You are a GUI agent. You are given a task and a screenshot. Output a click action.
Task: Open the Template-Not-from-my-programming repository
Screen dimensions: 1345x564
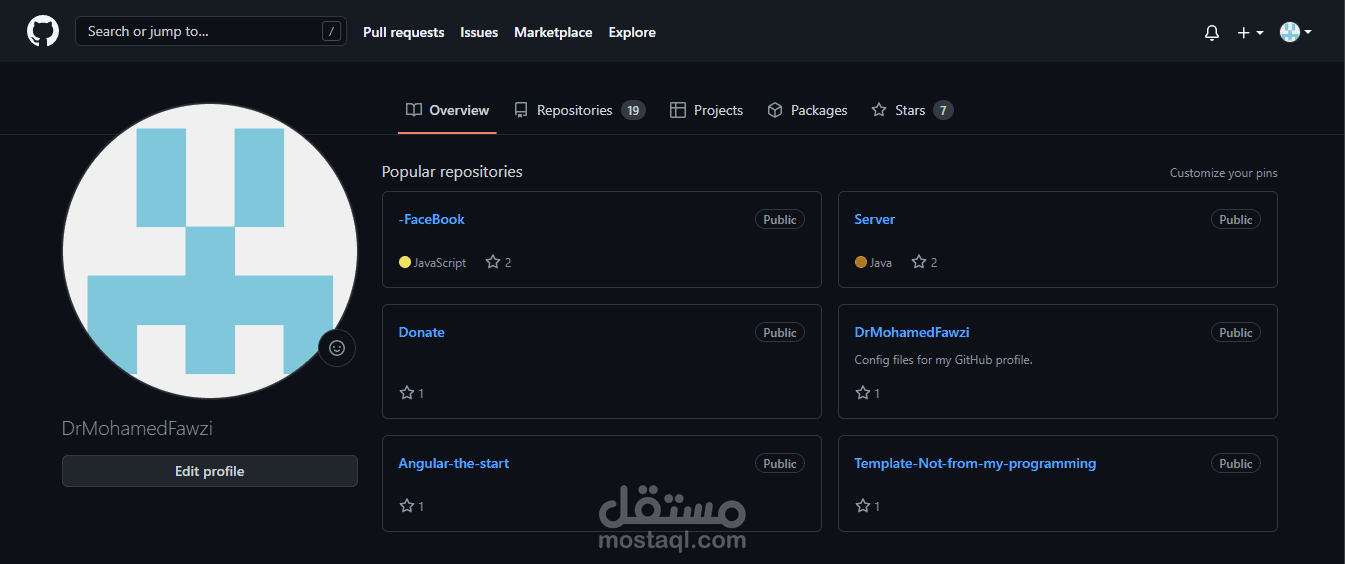pyautogui.click(x=975, y=463)
